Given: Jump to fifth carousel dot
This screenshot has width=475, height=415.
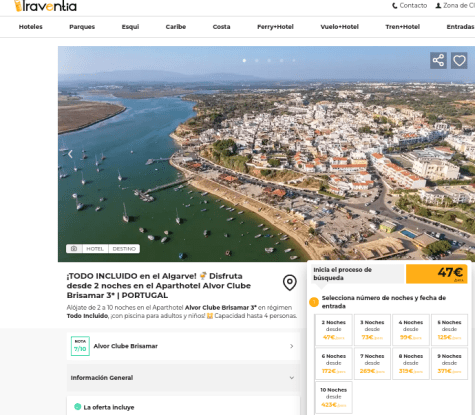Looking at the screenshot, I should [x=294, y=60].
